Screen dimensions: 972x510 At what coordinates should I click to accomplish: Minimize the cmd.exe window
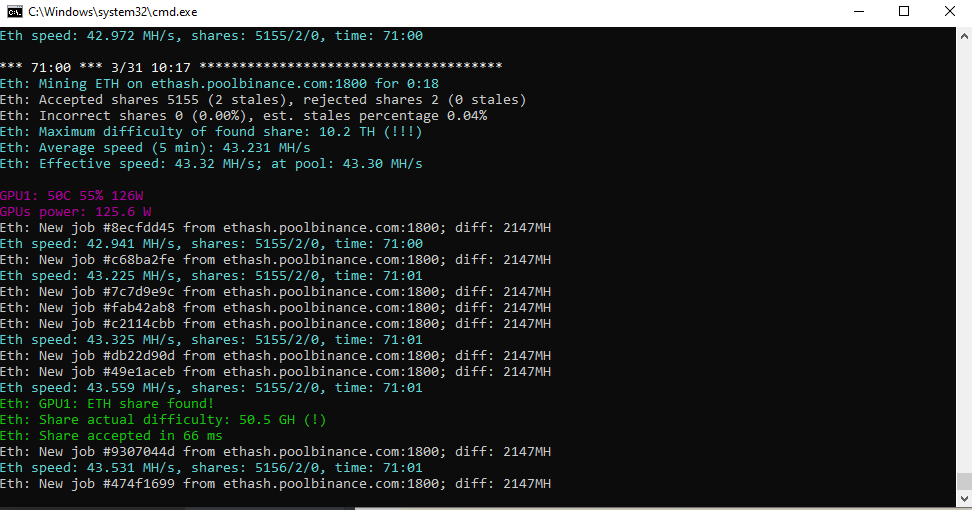pyautogui.click(x=859, y=12)
